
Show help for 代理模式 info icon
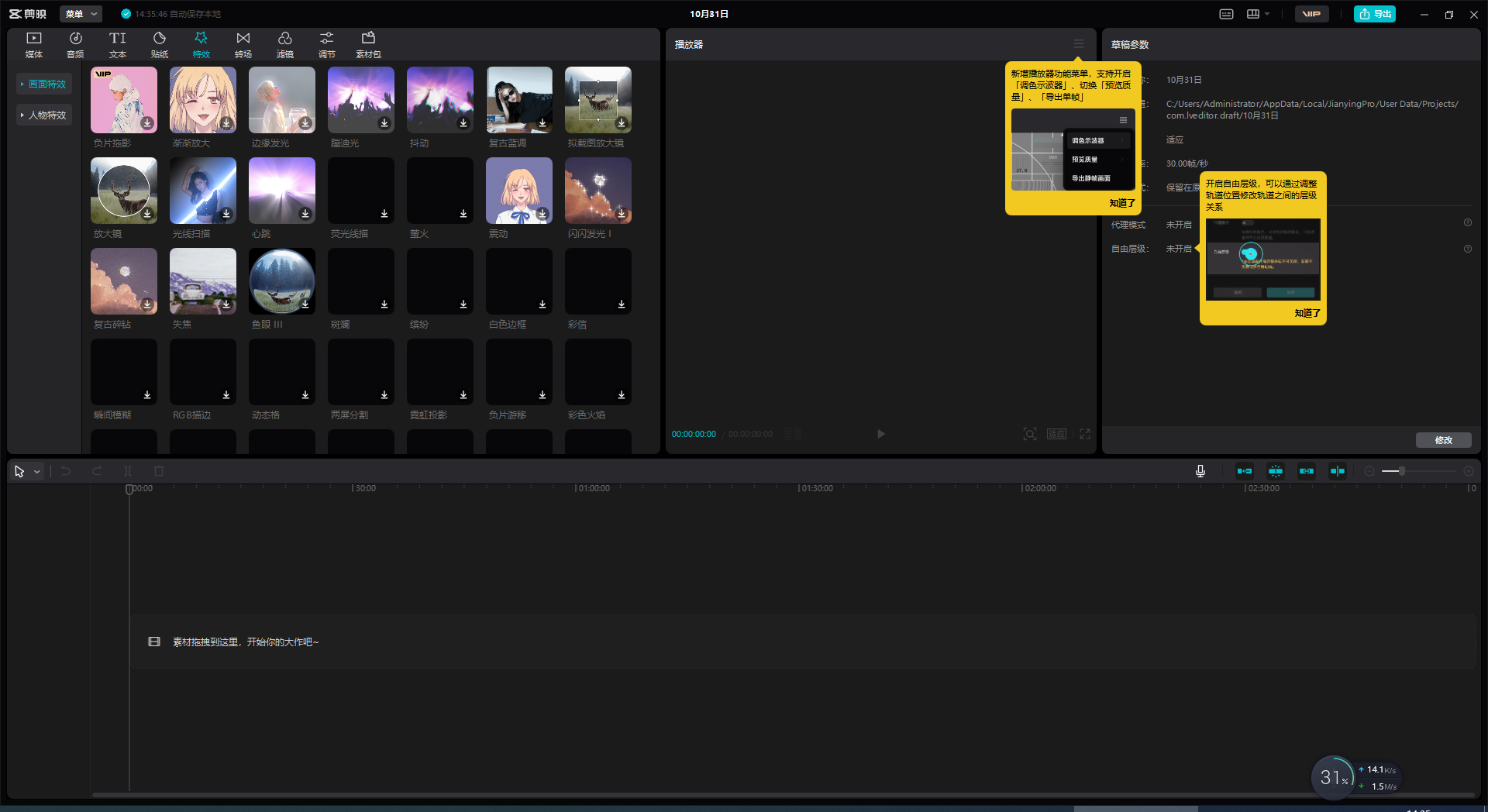1468,222
